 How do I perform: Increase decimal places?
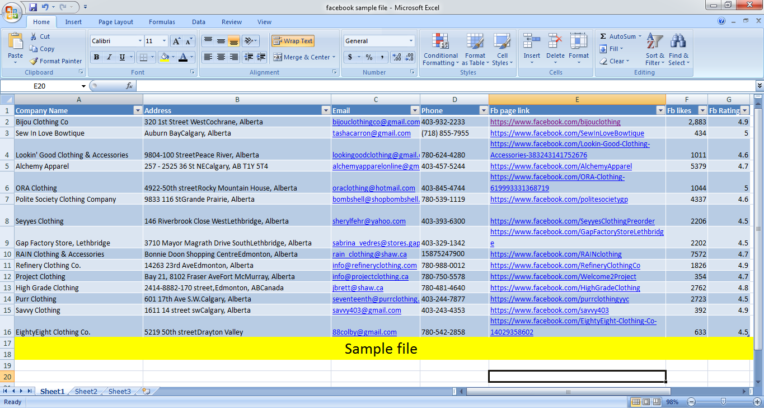[397, 57]
